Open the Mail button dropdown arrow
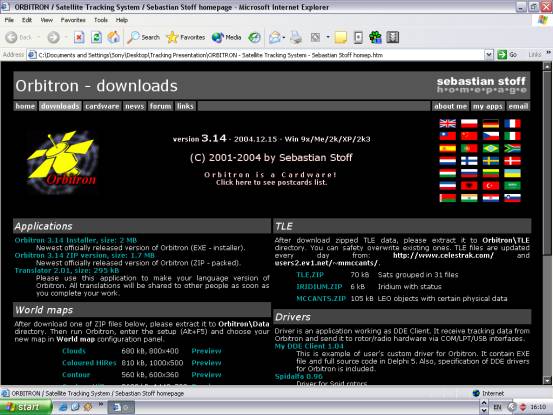 284,37
